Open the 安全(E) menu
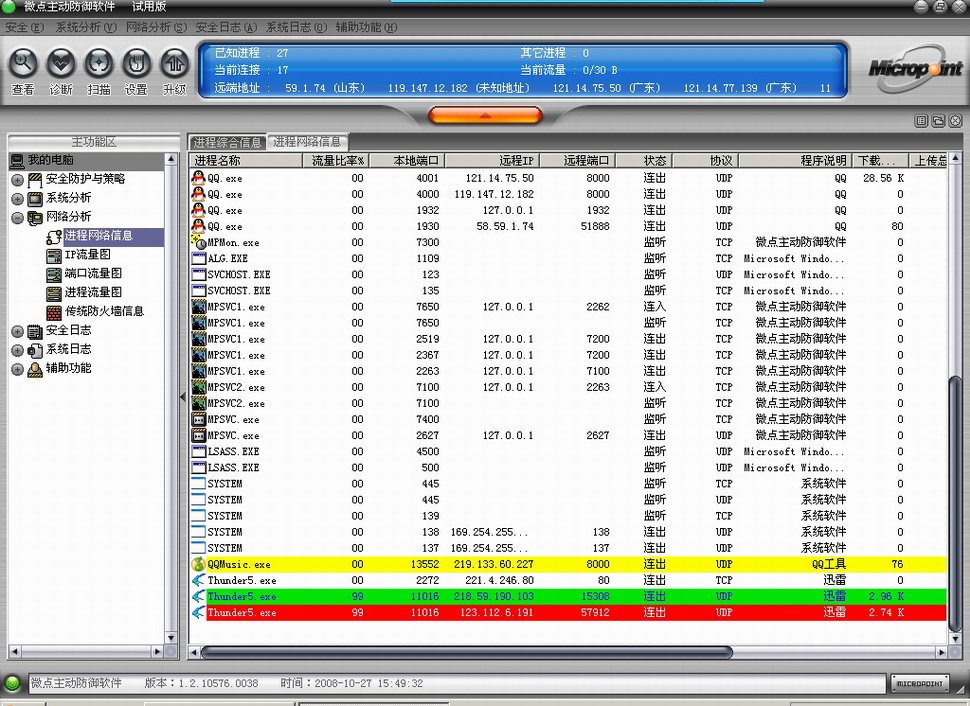The width and height of the screenshot is (970, 706). [x=25, y=27]
